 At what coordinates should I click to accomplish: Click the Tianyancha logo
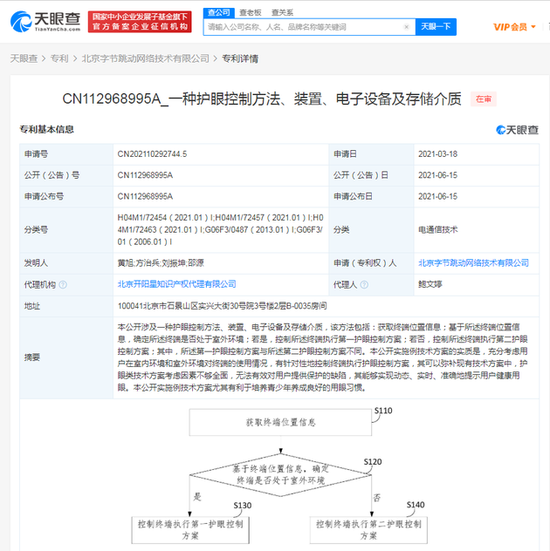click(45, 21)
